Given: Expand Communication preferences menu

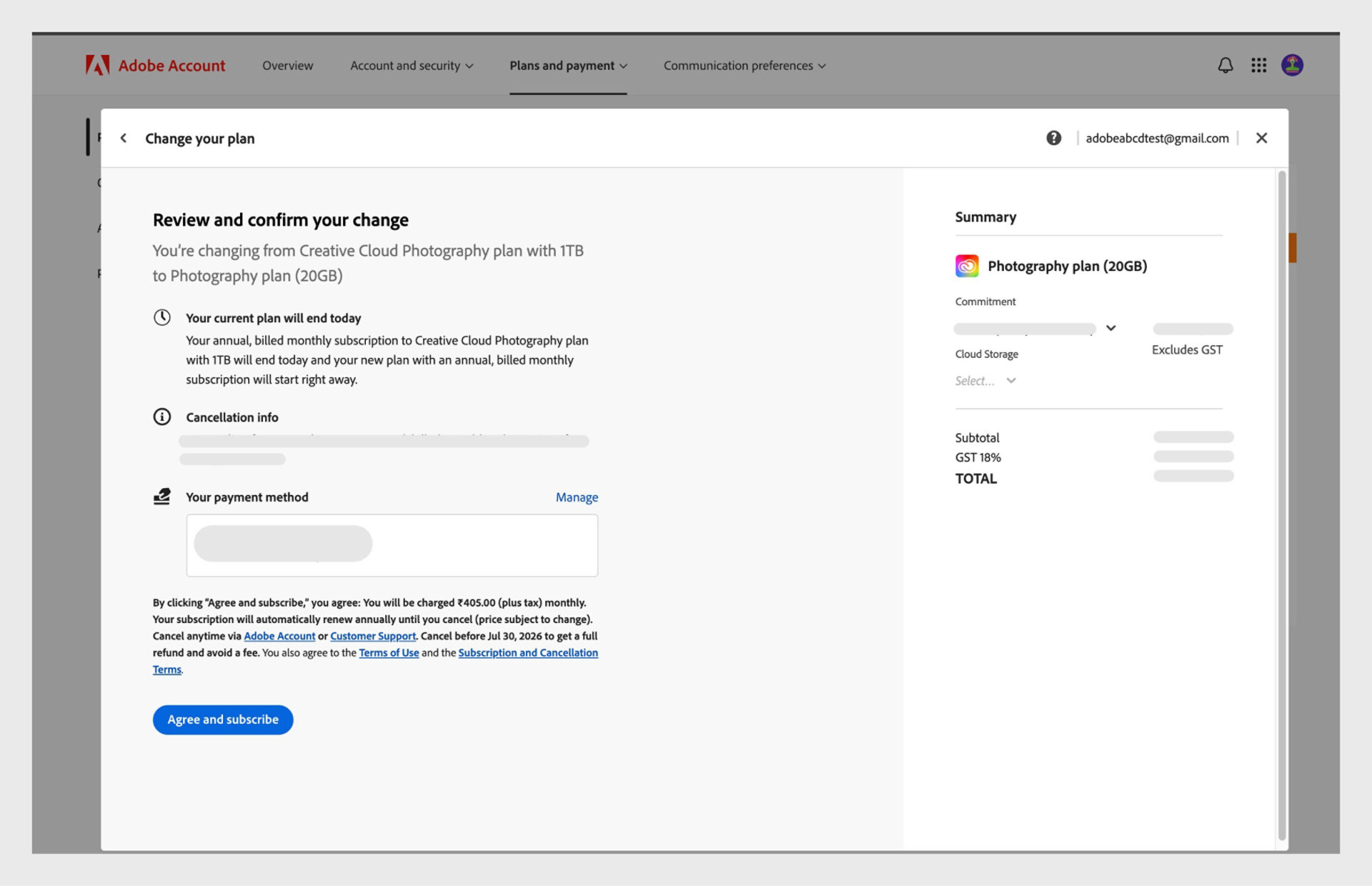Looking at the screenshot, I should 745,65.
